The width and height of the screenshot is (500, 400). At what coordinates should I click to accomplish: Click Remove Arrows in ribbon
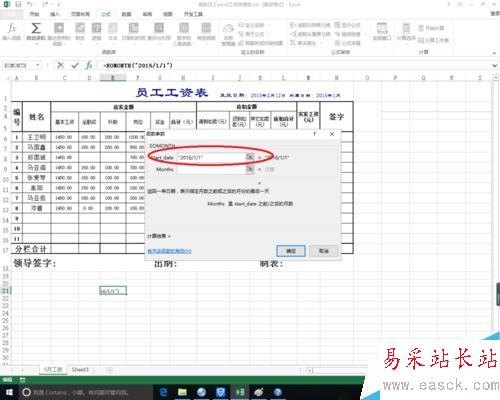click(303, 43)
